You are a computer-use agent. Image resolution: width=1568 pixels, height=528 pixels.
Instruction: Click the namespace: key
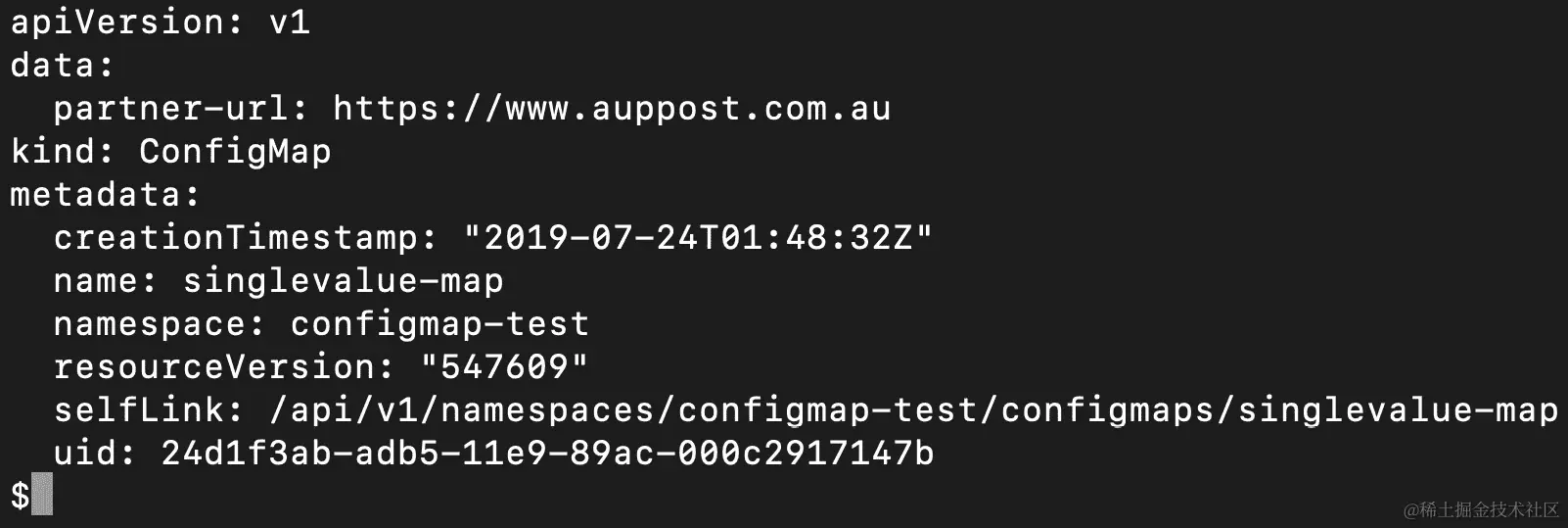(x=160, y=323)
